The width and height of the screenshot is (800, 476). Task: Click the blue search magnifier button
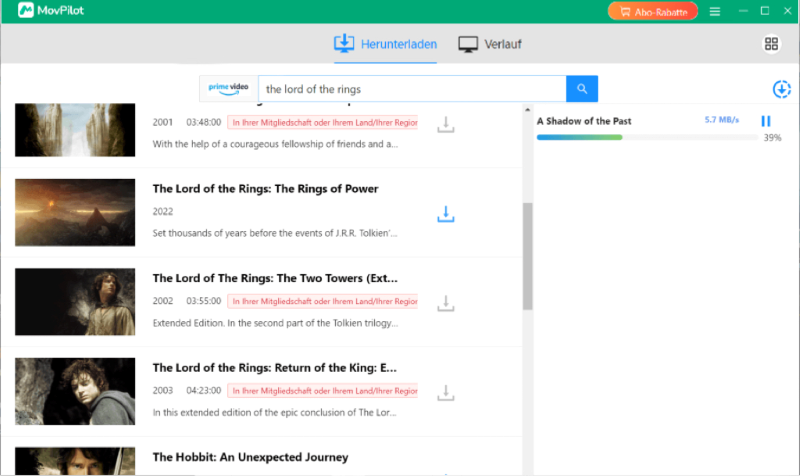pyautogui.click(x=582, y=89)
